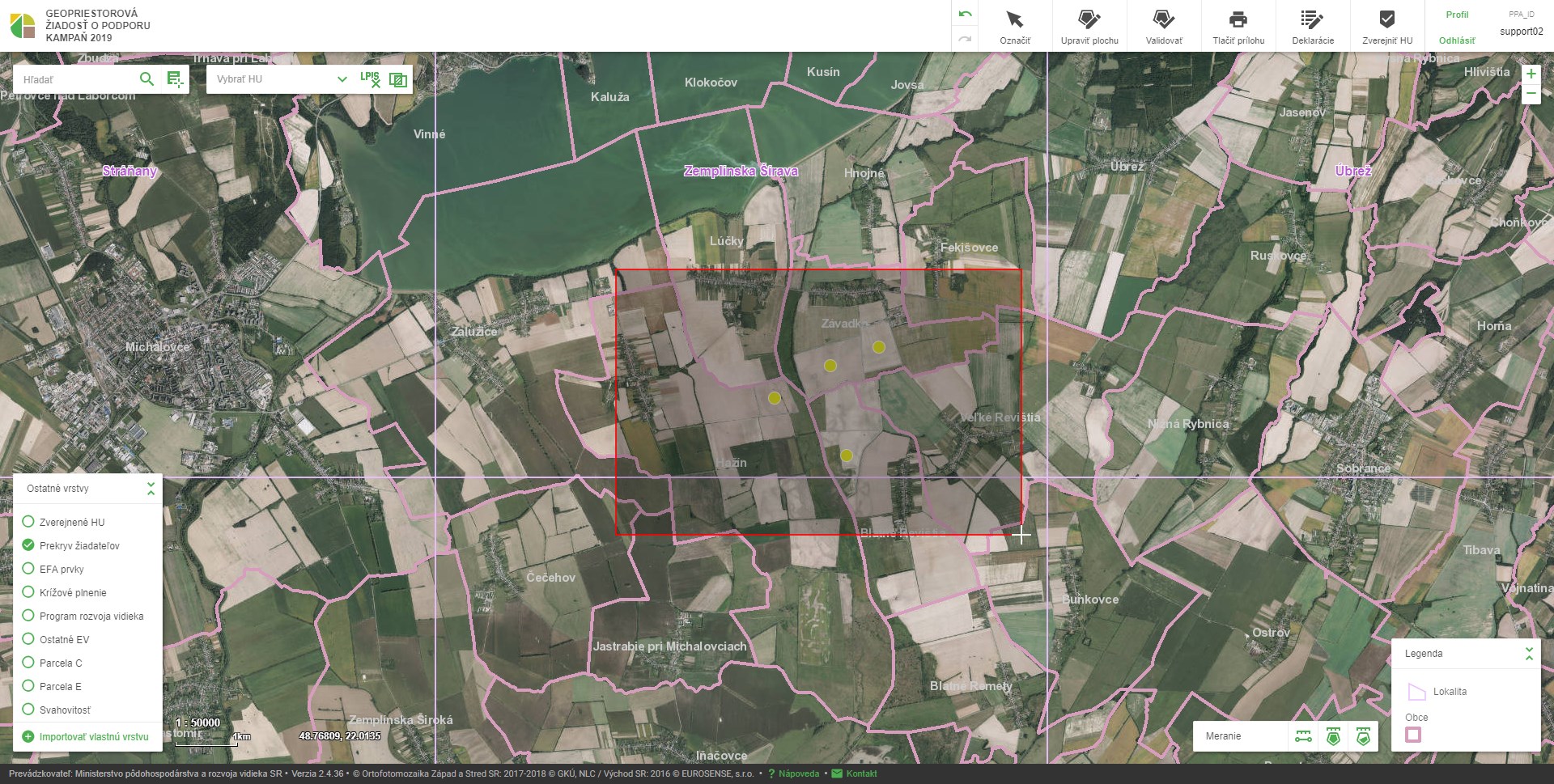This screenshot has width=1554, height=784.
Task: Click the Nápoveda question mark icon
Action: click(771, 773)
